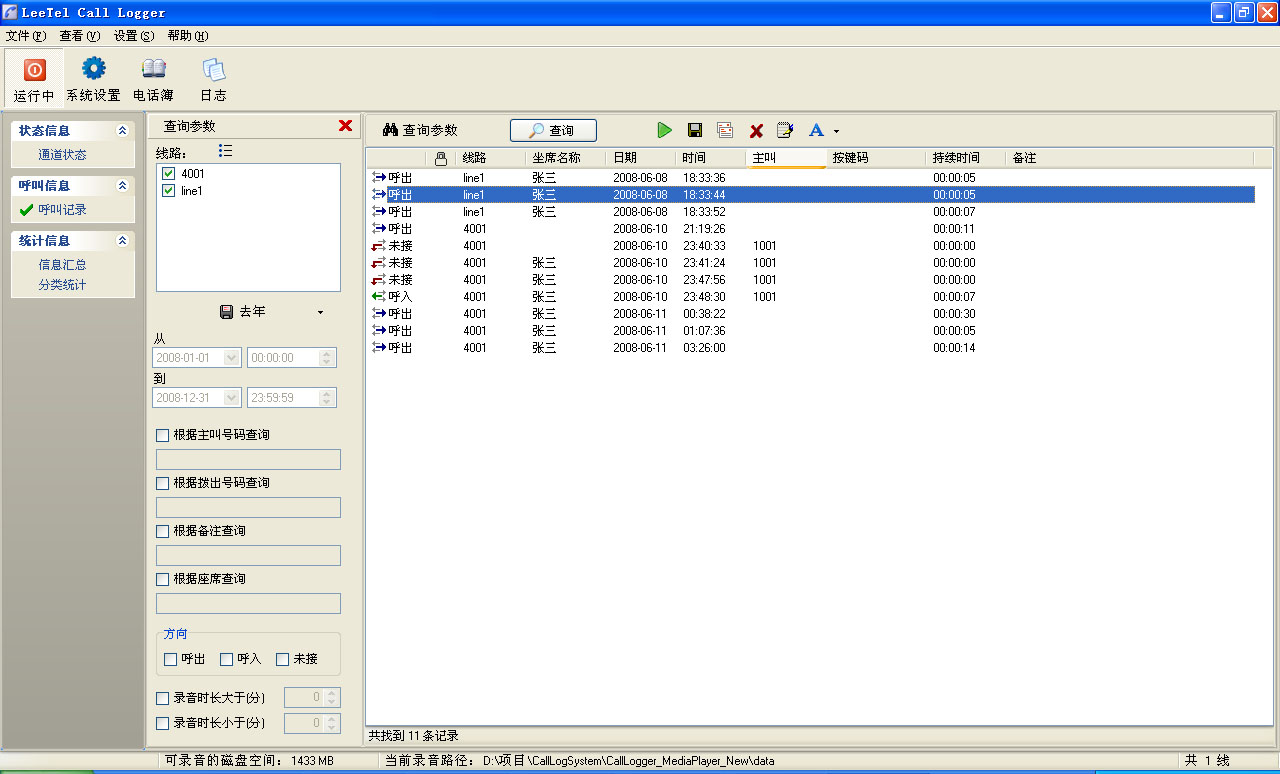Play the selected call recording
This screenshot has width=1280, height=774.
[x=664, y=130]
